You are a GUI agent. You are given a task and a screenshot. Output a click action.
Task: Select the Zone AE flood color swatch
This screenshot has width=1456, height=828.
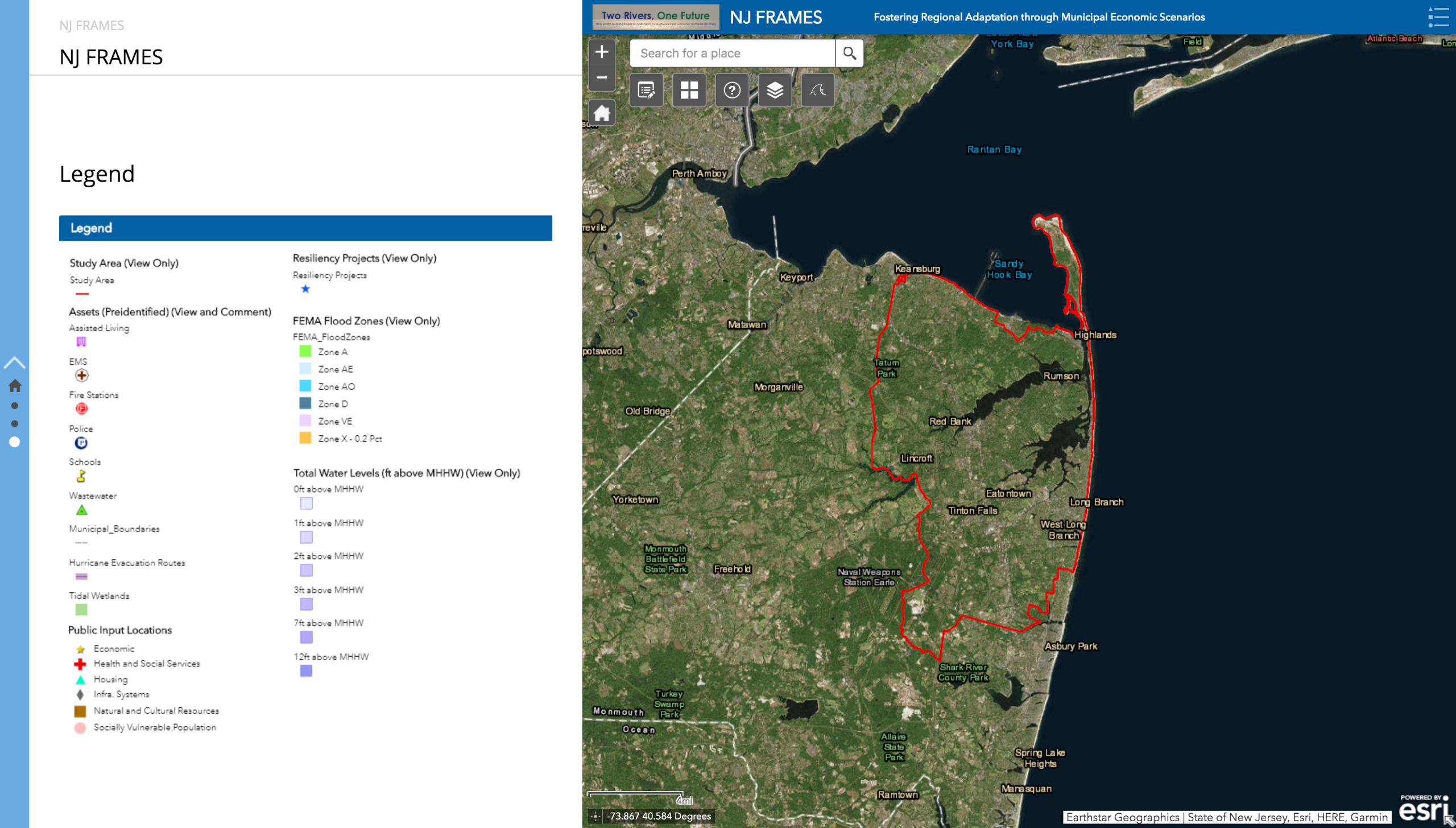tap(305, 369)
